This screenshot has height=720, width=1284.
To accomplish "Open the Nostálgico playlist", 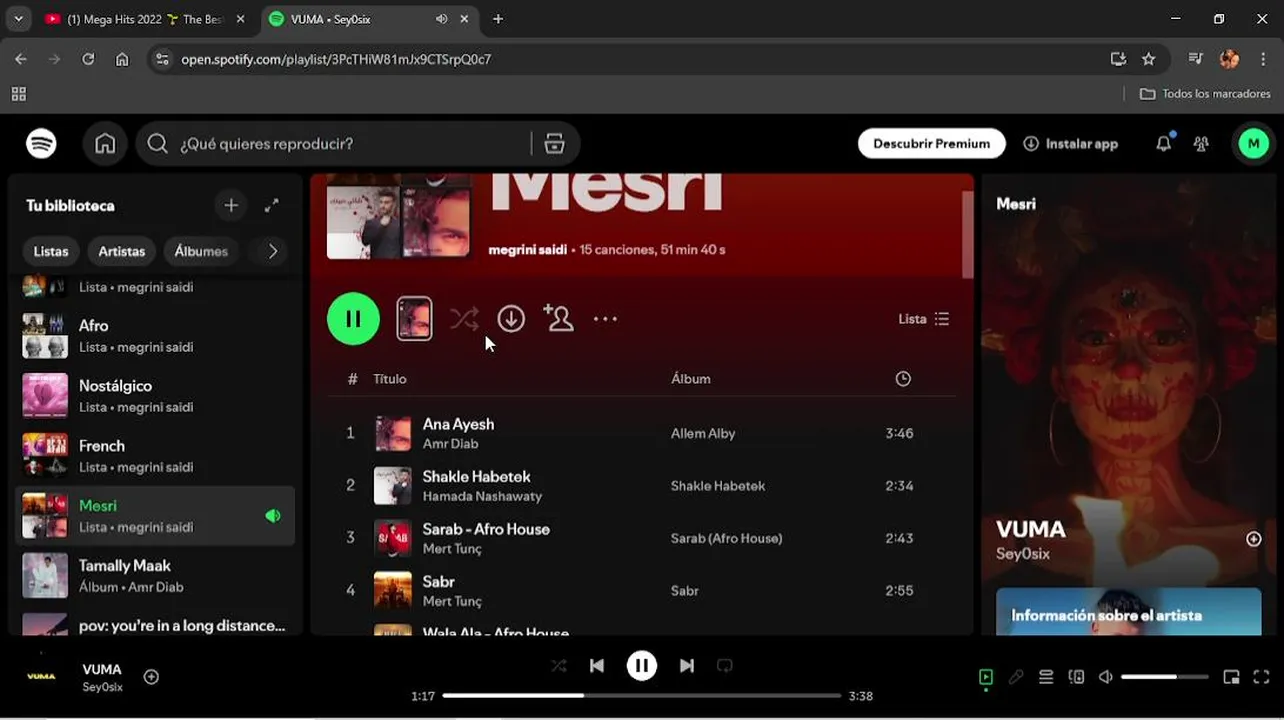I will 155,396.
